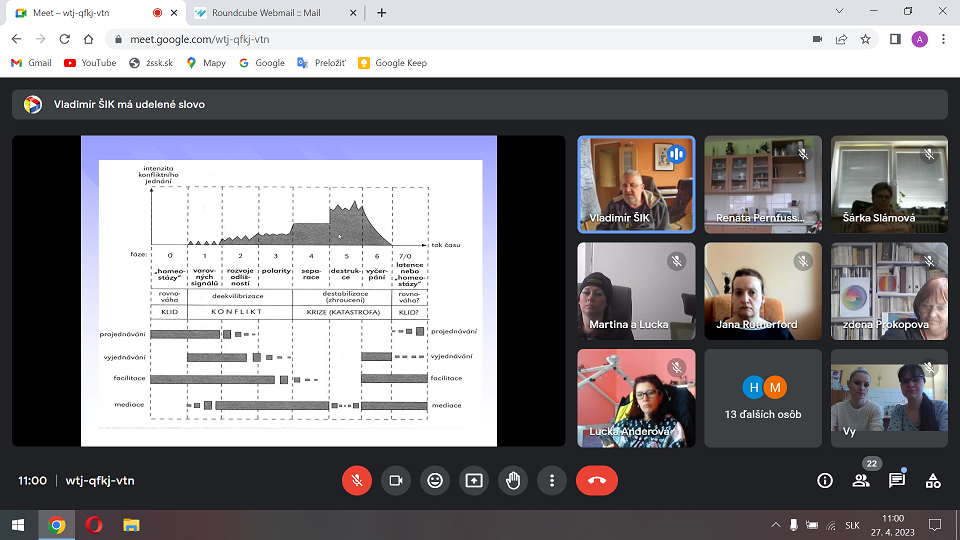Open the YouTube bookmark
The height and width of the screenshot is (540, 960).
(x=90, y=62)
